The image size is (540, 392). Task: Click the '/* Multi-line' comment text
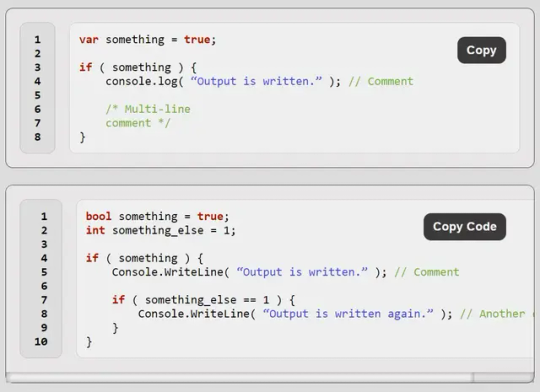(148, 109)
